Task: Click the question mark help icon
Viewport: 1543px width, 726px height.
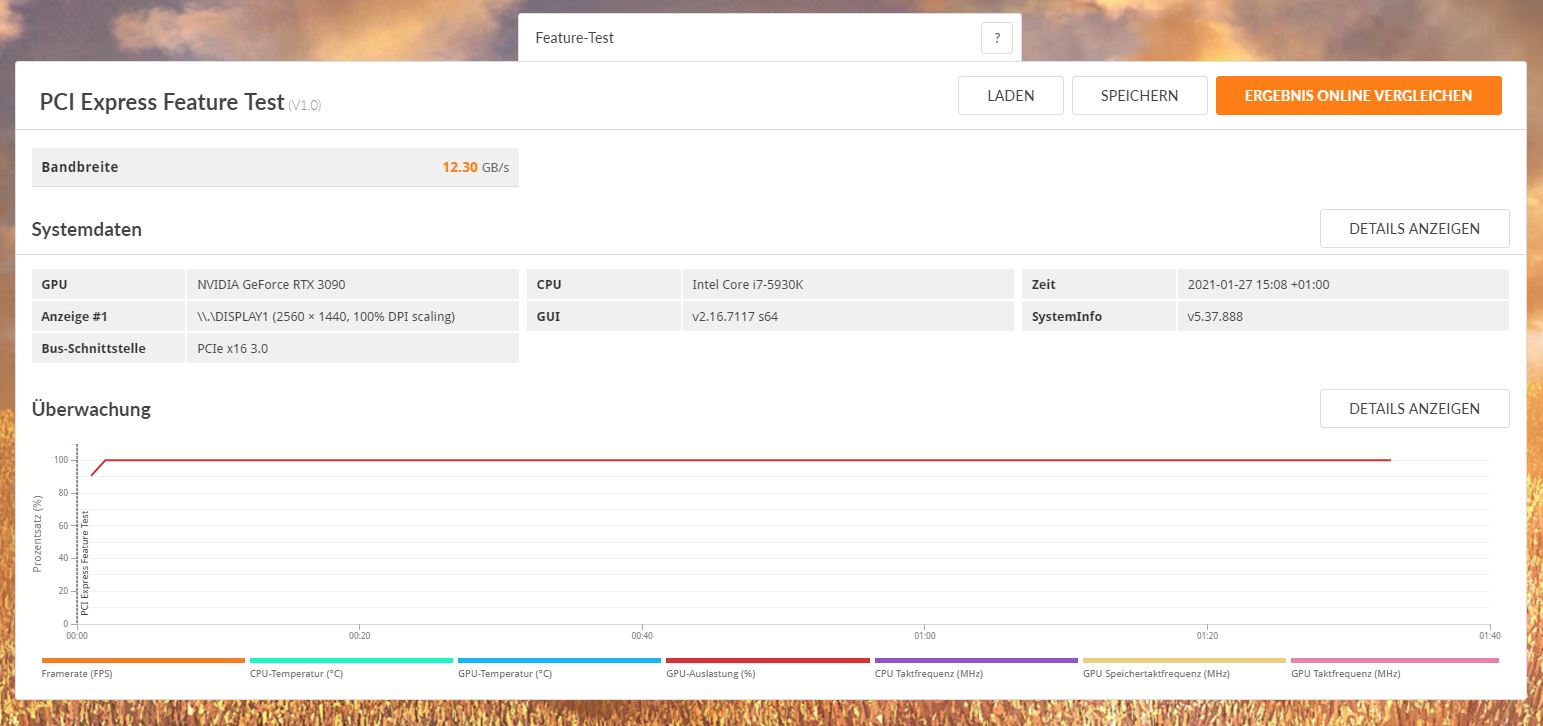Action: [x=996, y=37]
